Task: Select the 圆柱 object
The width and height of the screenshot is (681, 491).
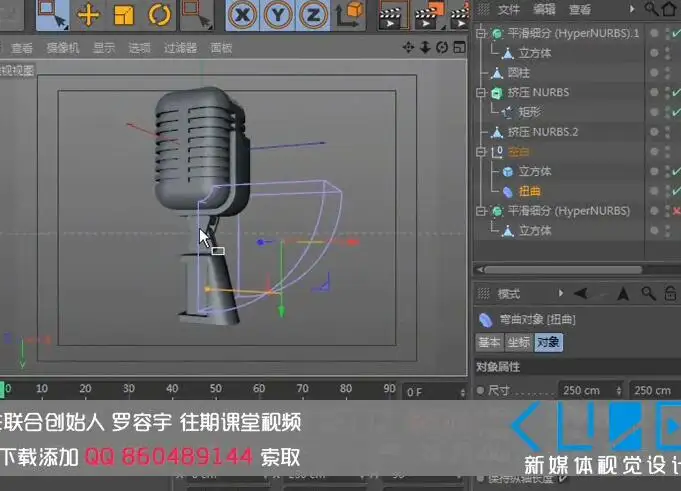Action: click(519, 72)
